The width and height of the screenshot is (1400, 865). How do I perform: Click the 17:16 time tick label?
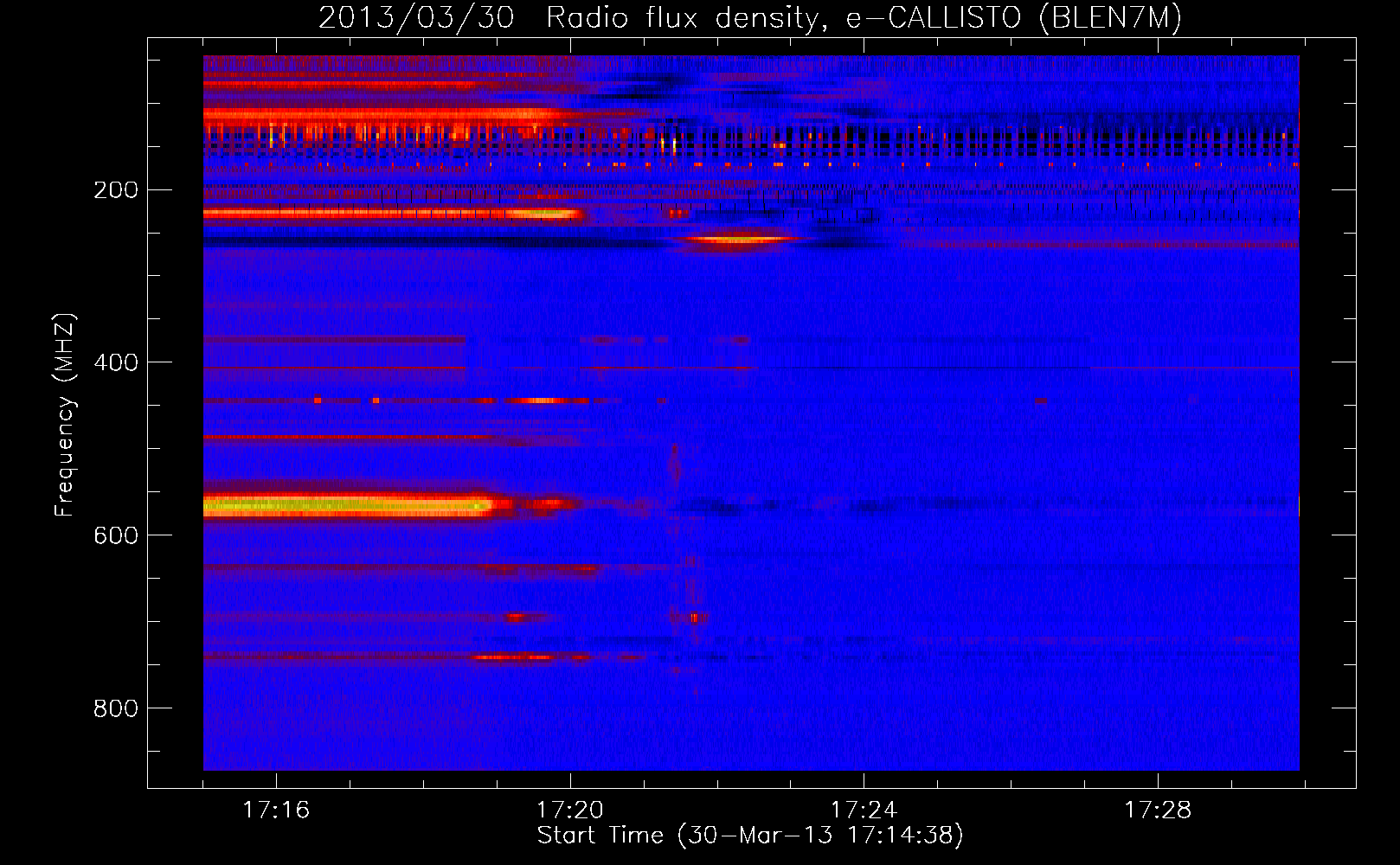[276, 810]
